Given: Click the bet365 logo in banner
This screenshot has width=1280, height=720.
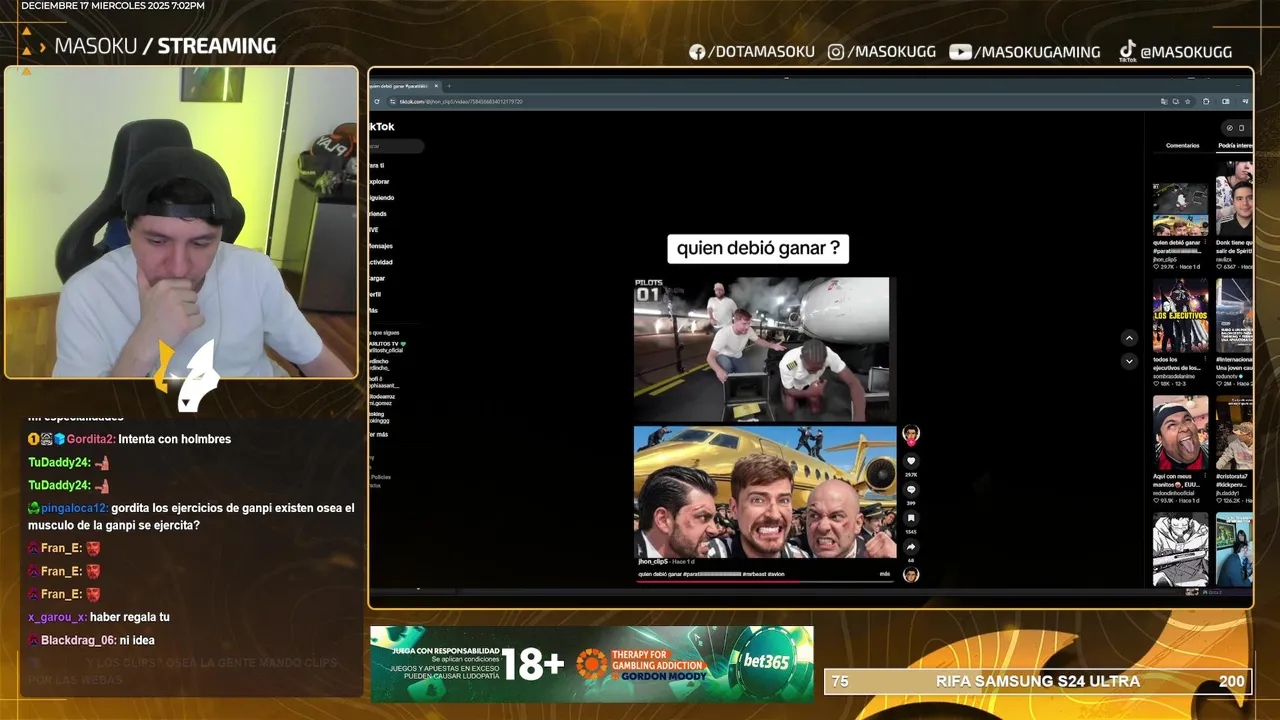Looking at the screenshot, I should click(767, 663).
